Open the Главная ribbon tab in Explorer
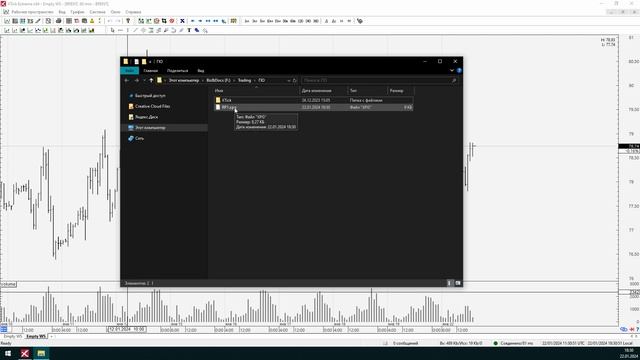Viewport: 640px width, 360px height. point(151,71)
